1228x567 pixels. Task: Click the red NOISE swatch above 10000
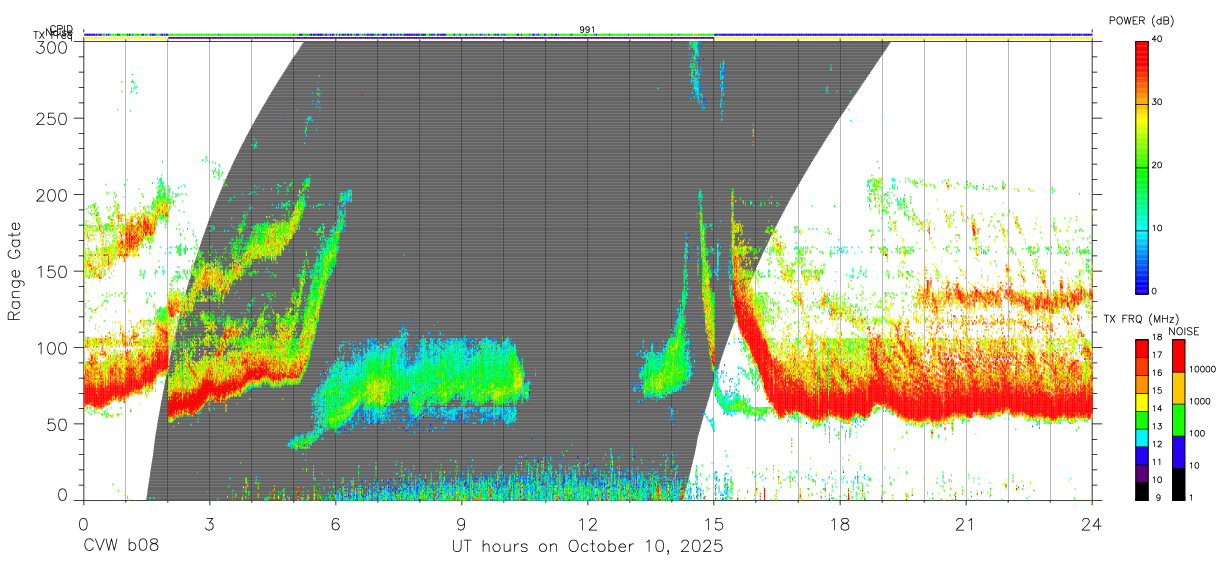(x=1178, y=356)
